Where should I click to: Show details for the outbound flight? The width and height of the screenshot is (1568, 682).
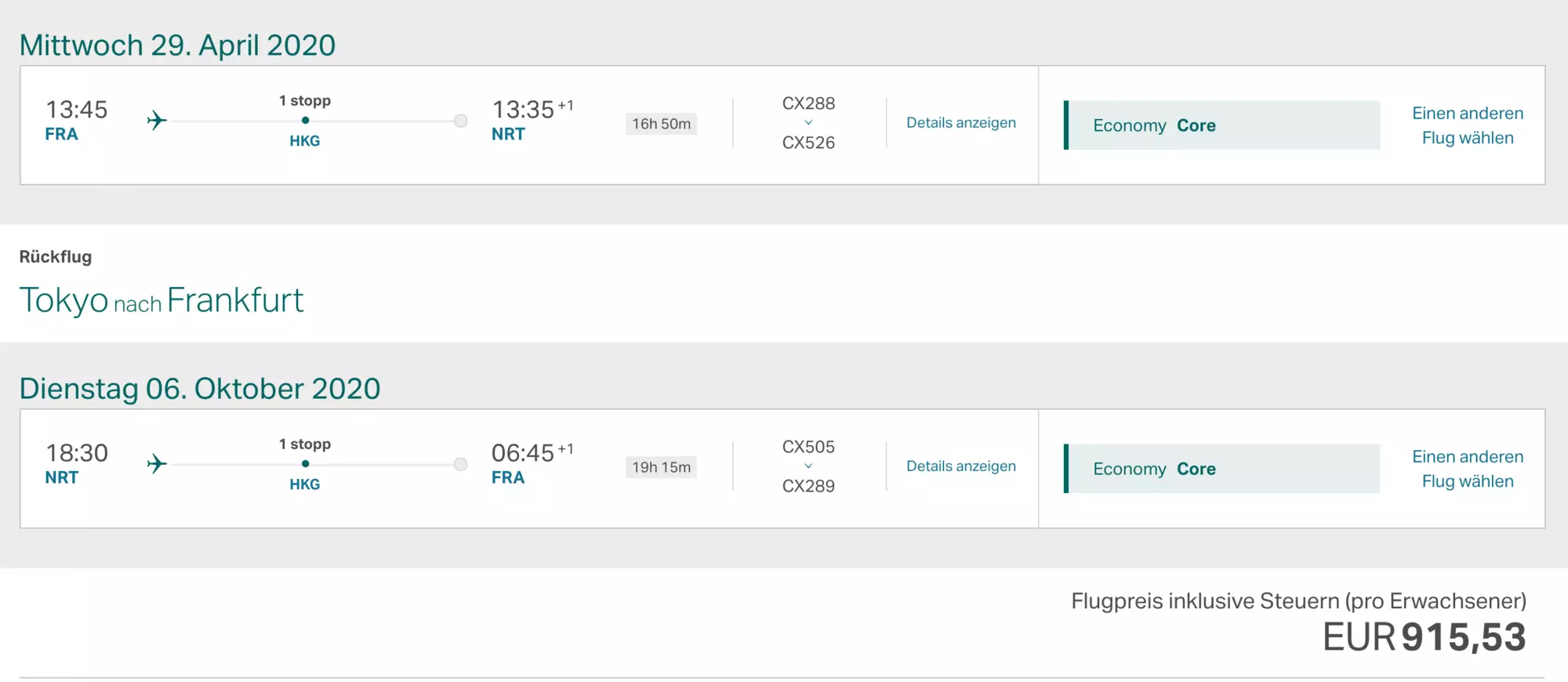click(961, 122)
